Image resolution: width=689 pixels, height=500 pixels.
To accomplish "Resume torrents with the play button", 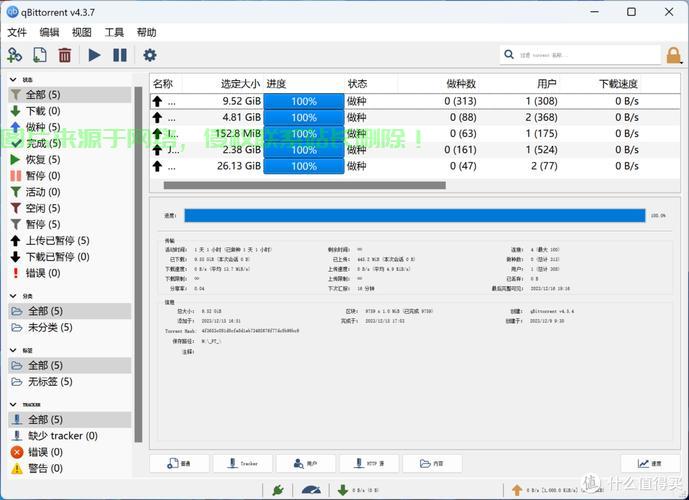I will (x=94, y=55).
